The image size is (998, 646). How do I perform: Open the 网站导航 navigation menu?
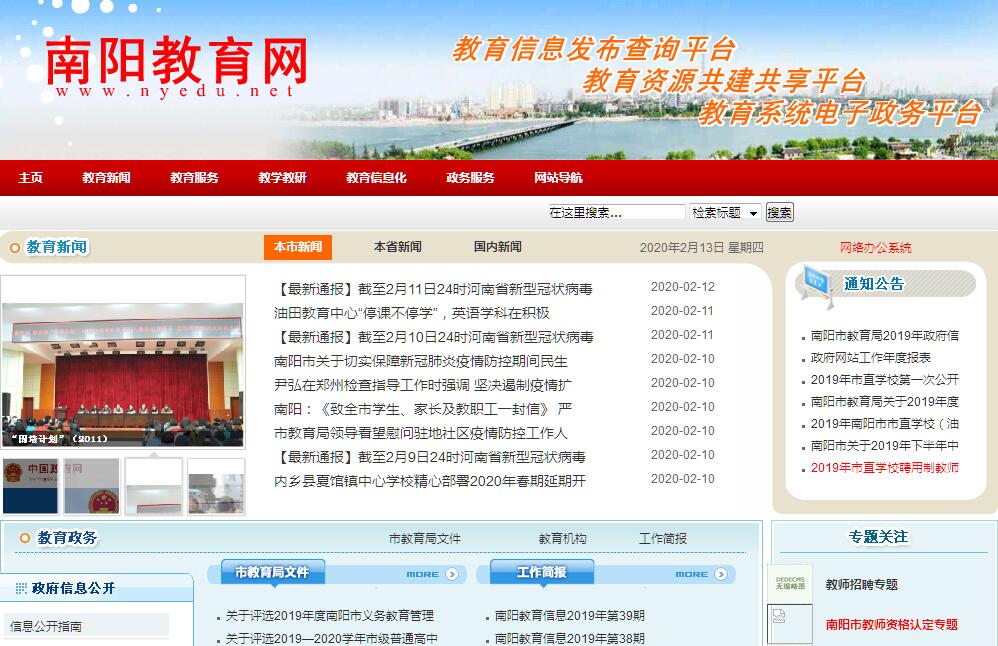(x=558, y=178)
